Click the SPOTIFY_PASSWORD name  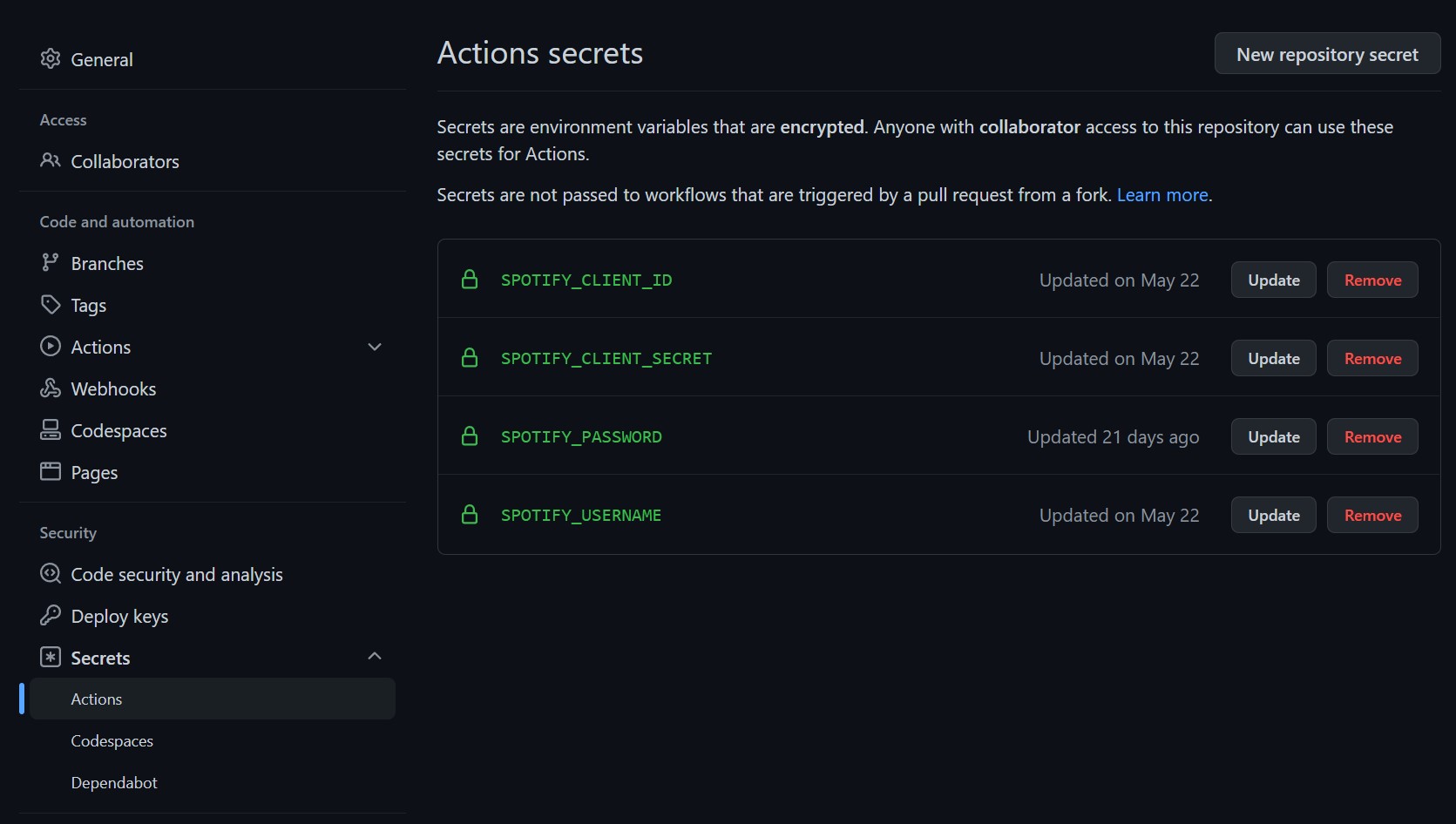pos(581,436)
